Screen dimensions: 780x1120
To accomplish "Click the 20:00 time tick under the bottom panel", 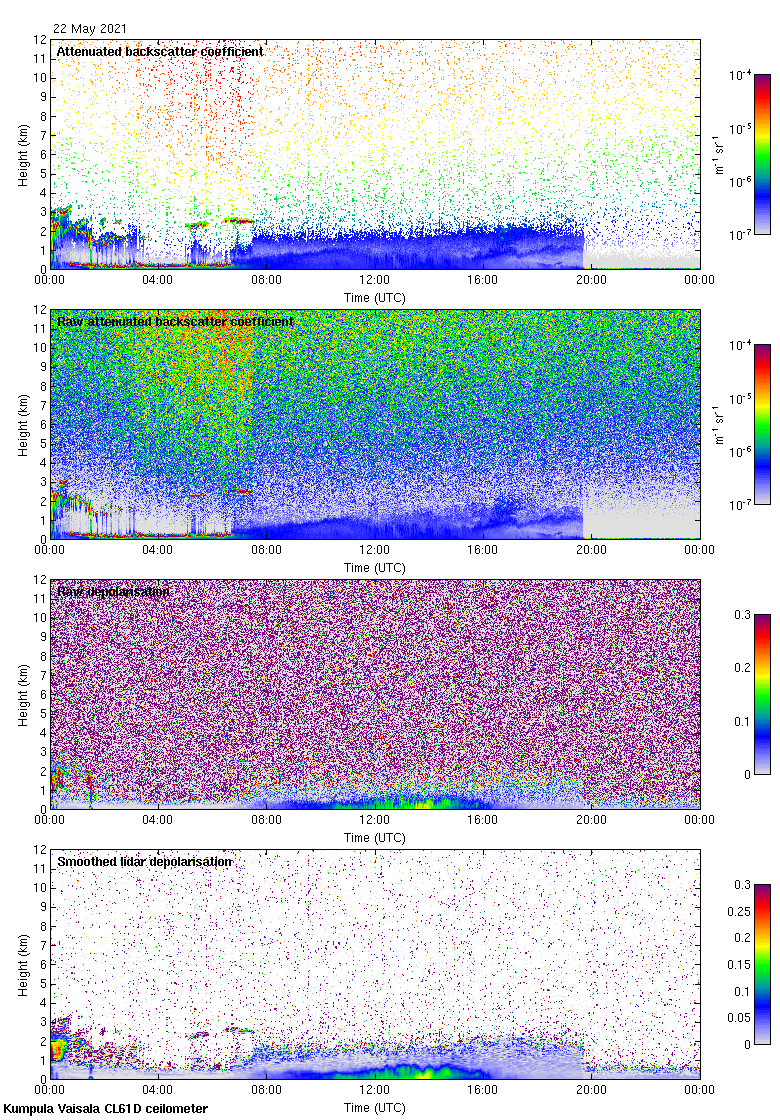I will (591, 1089).
